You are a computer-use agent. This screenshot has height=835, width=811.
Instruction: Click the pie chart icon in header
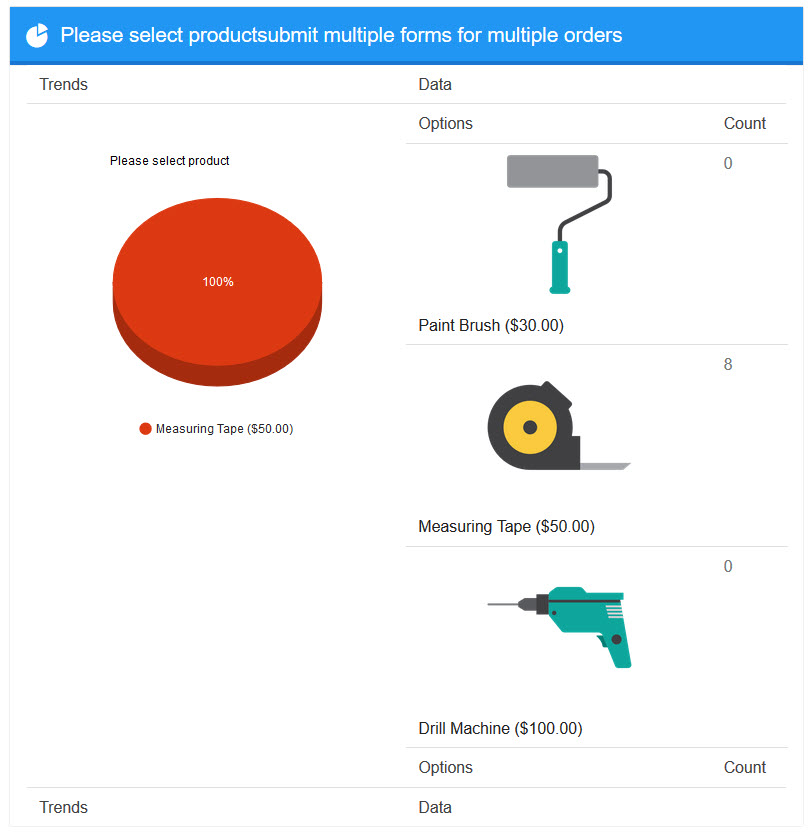(x=37, y=36)
